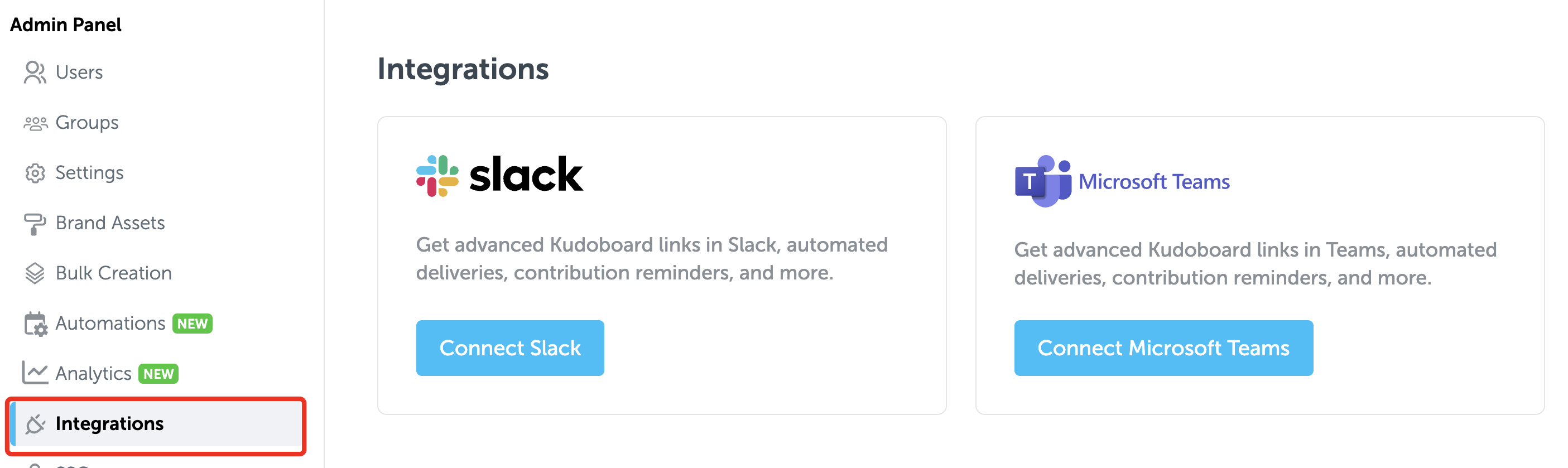1568x468 pixels.
Task: Click Connect Microsoft Teams button
Action: click(1163, 348)
